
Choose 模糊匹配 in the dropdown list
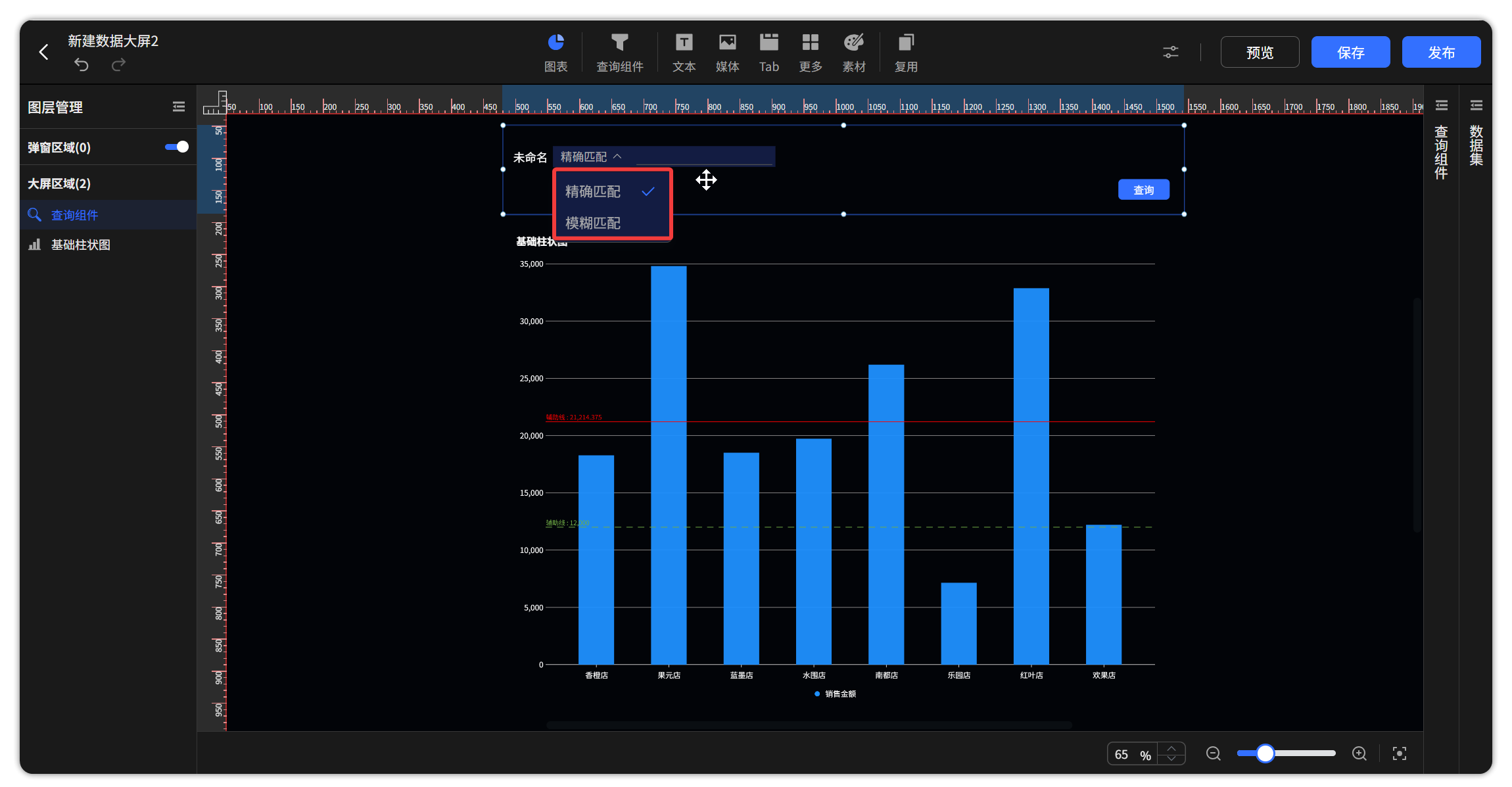[612, 223]
